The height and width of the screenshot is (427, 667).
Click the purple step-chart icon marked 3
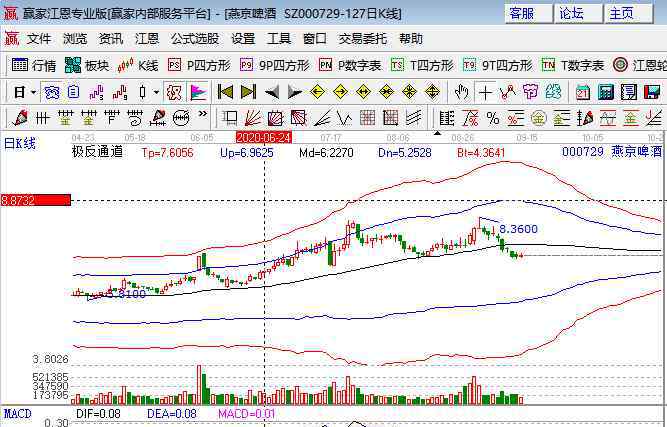tap(97, 92)
